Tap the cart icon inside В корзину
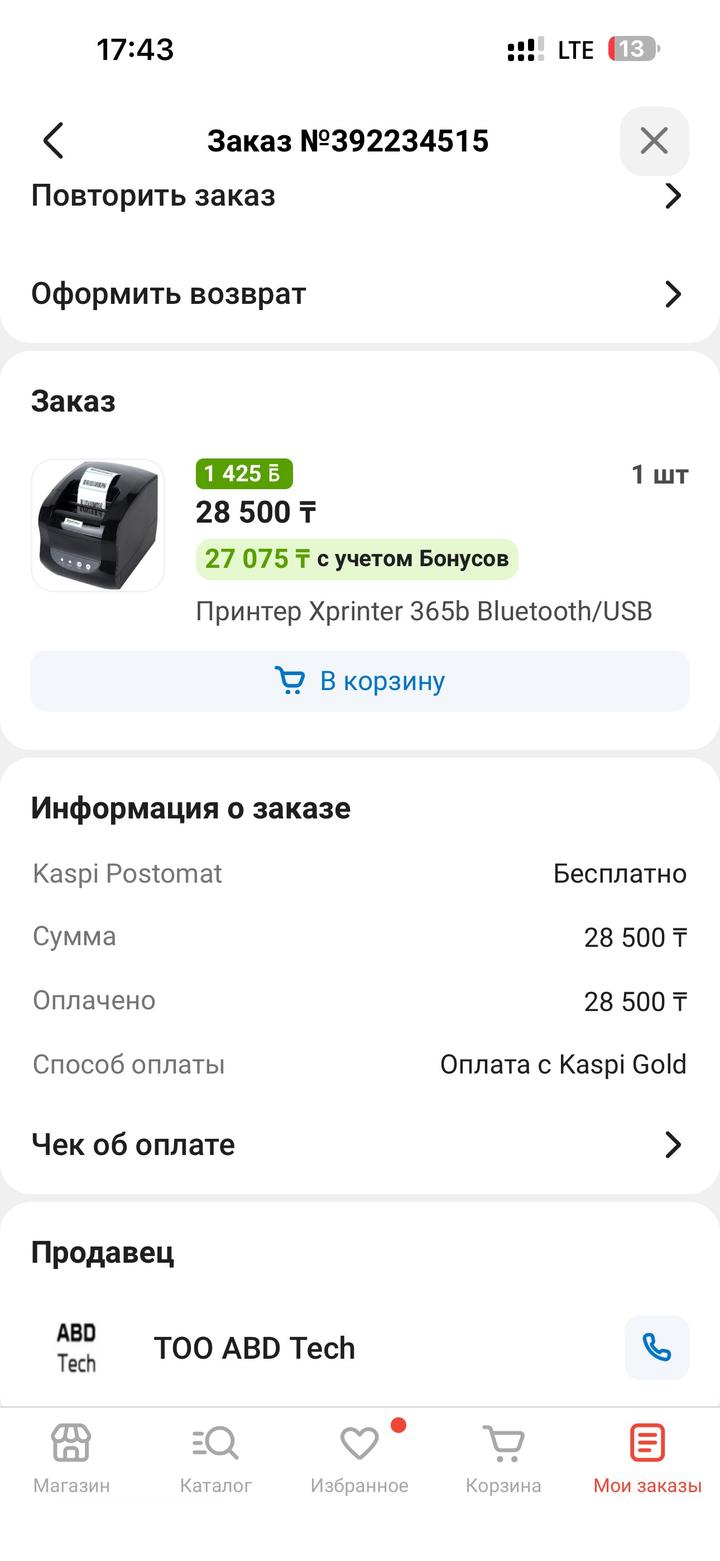The image size is (720, 1561). pyautogui.click(x=290, y=681)
